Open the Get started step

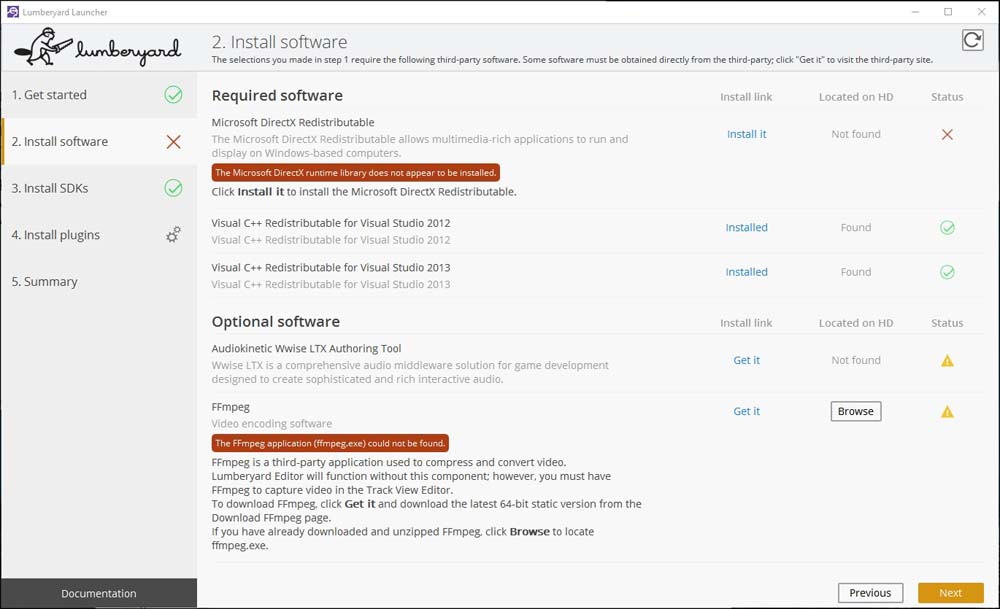pyautogui.click(x=50, y=95)
